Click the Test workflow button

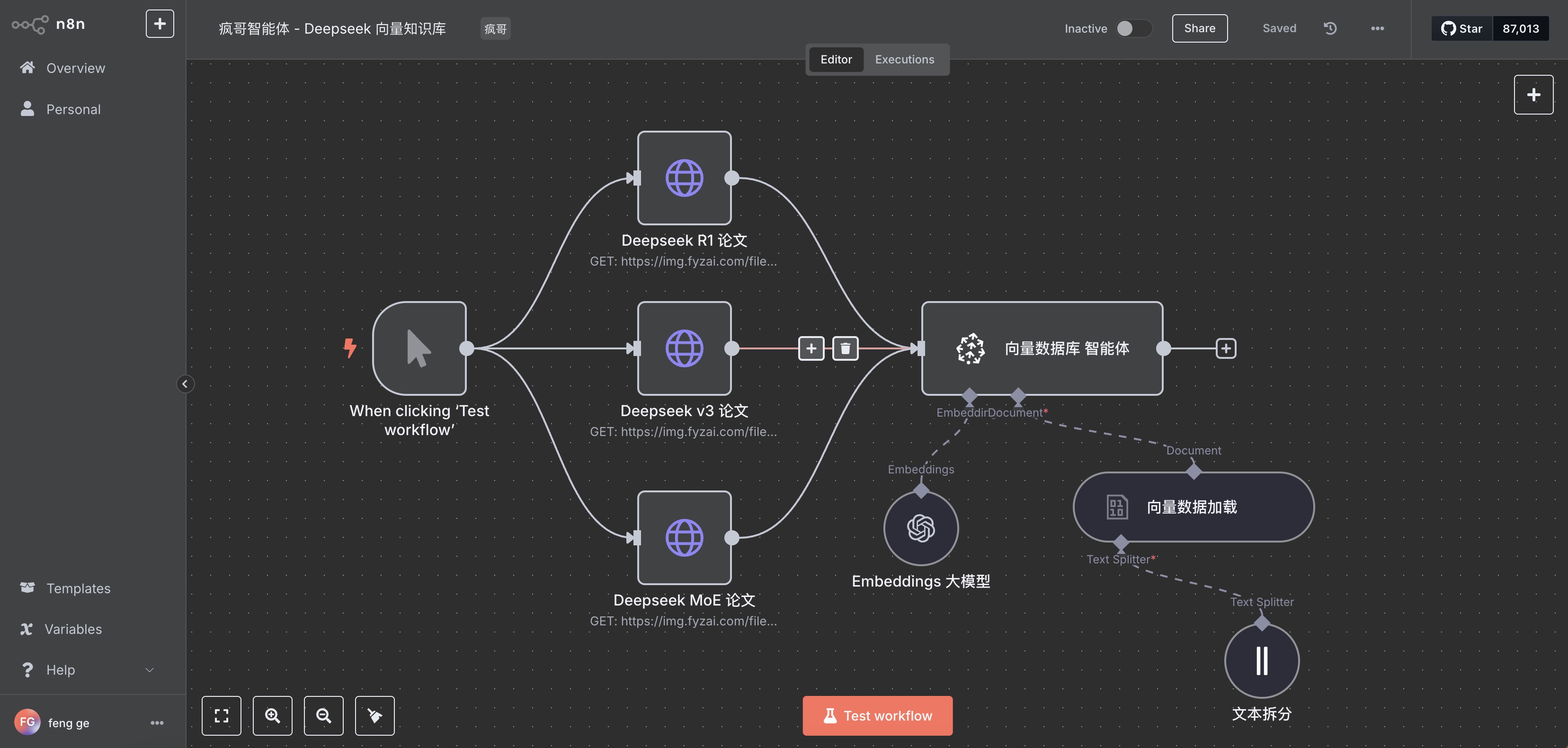pyautogui.click(x=878, y=716)
